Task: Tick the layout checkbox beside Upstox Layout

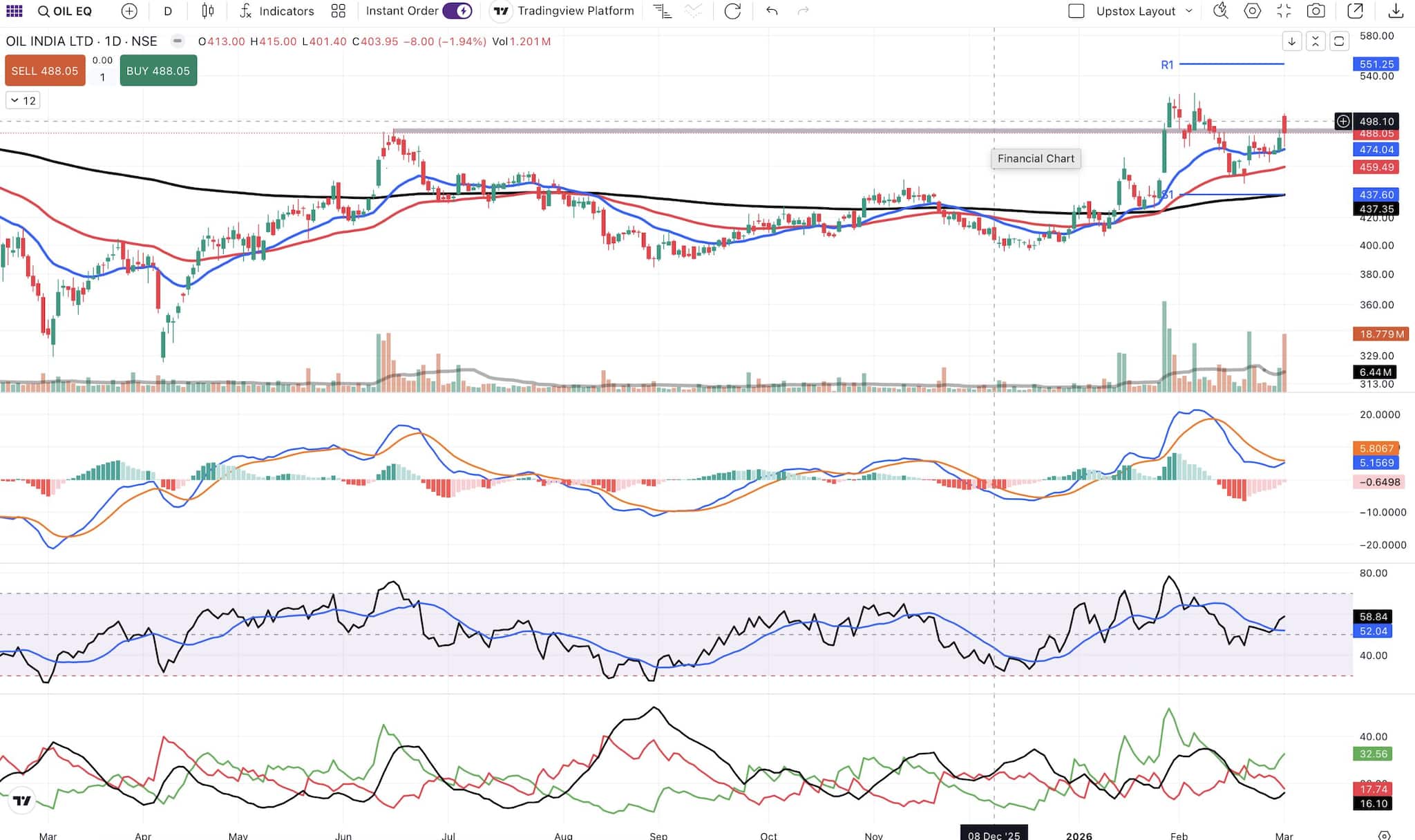Action: click(x=1076, y=11)
